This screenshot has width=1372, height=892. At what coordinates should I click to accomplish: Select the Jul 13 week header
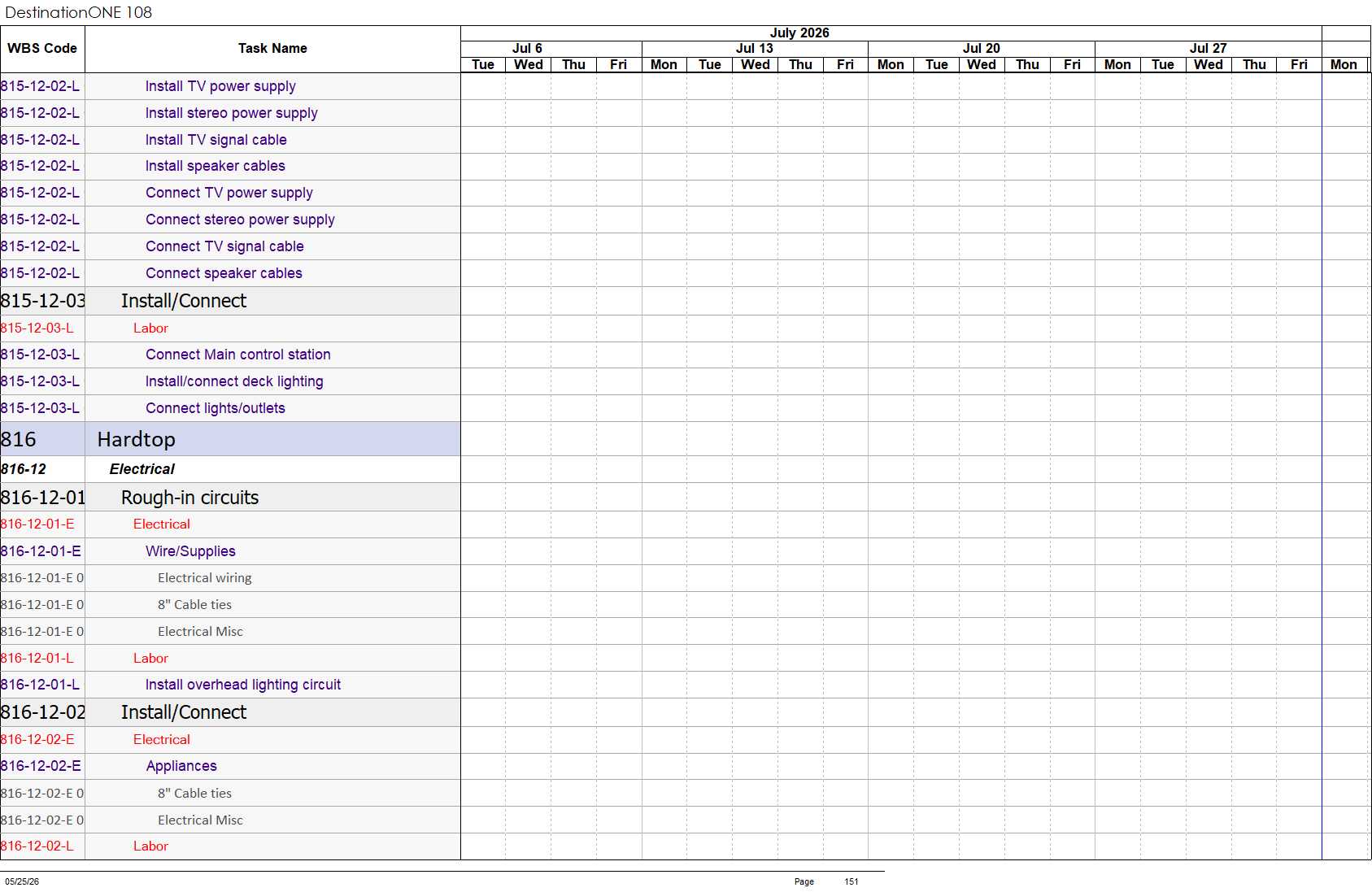point(755,49)
